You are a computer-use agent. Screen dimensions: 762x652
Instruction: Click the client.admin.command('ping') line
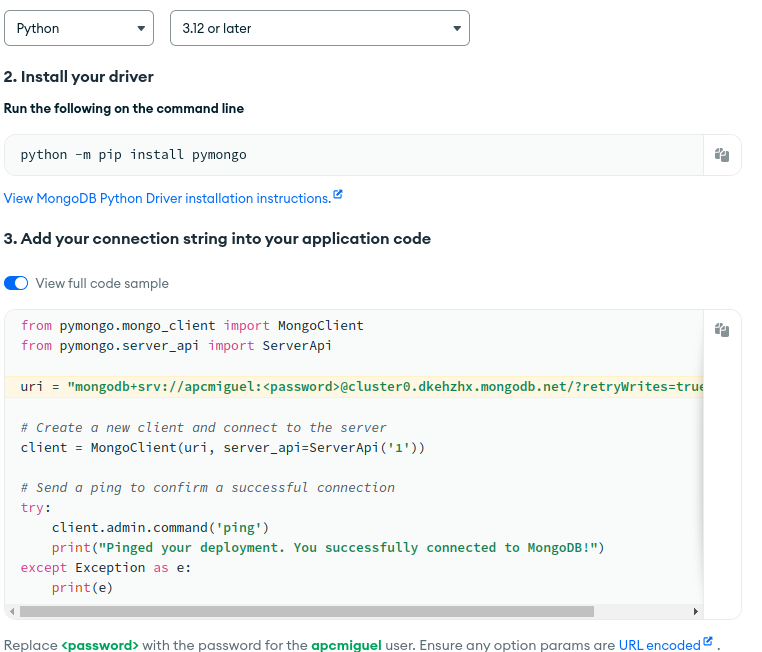tap(160, 527)
